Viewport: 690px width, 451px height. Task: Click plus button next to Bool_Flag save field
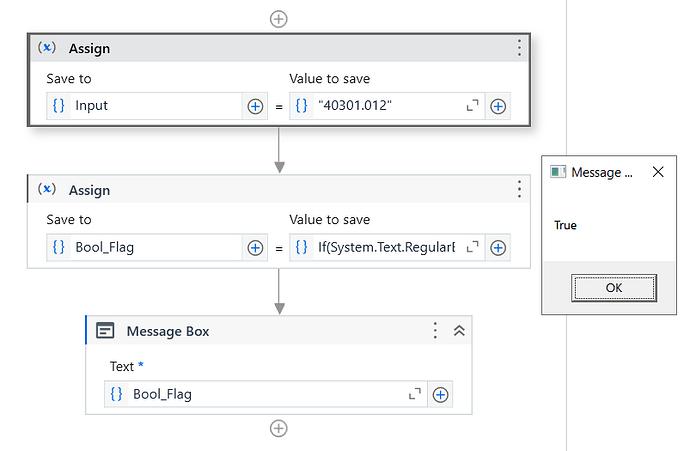point(255,248)
